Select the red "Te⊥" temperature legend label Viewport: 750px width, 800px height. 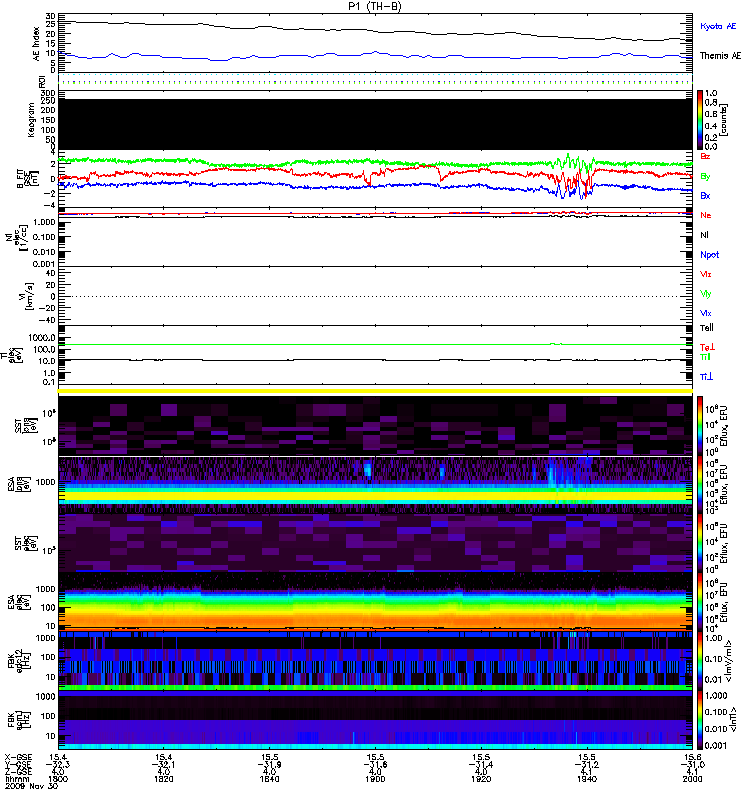pyautogui.click(x=707, y=347)
